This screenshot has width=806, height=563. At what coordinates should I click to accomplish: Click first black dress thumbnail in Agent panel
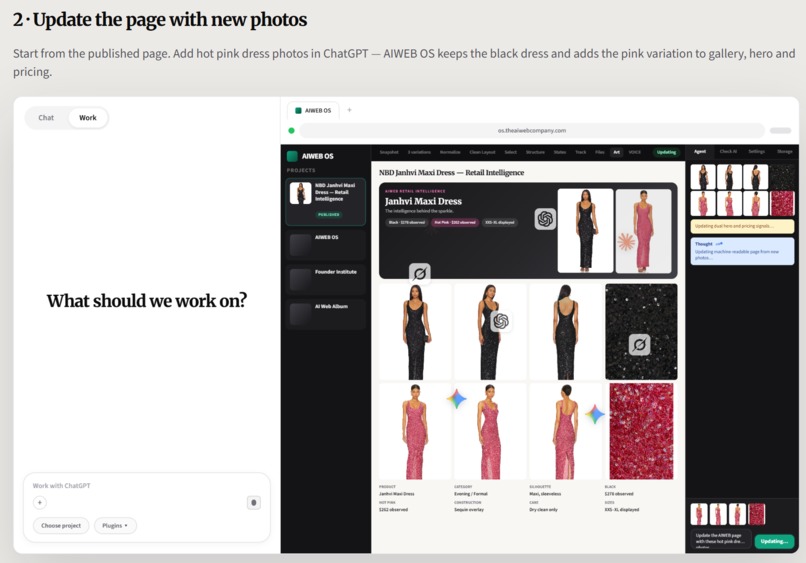pyautogui.click(x=703, y=177)
